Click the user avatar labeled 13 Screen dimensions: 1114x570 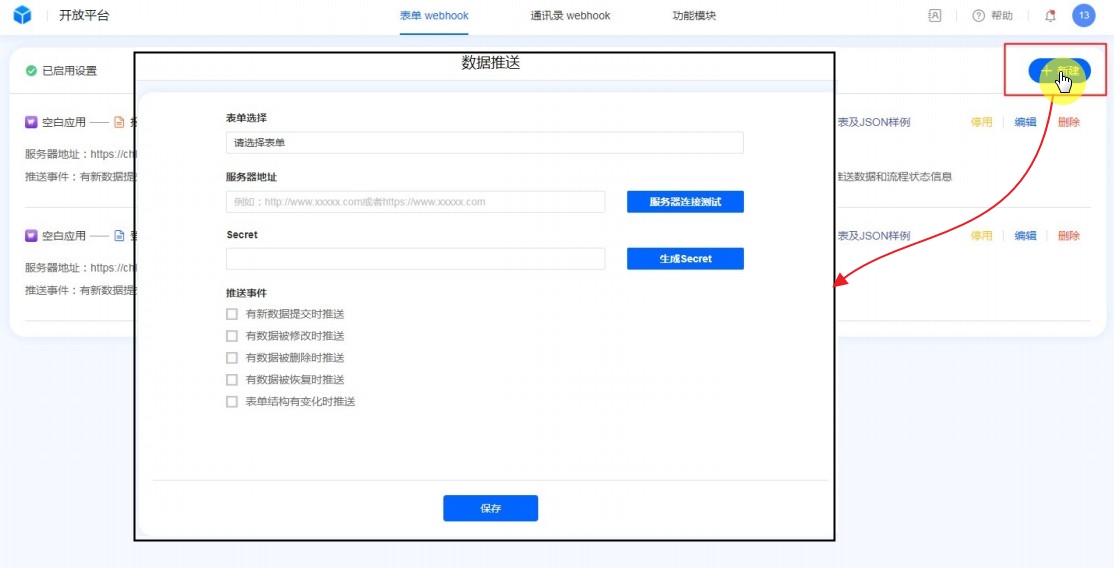coord(1083,16)
